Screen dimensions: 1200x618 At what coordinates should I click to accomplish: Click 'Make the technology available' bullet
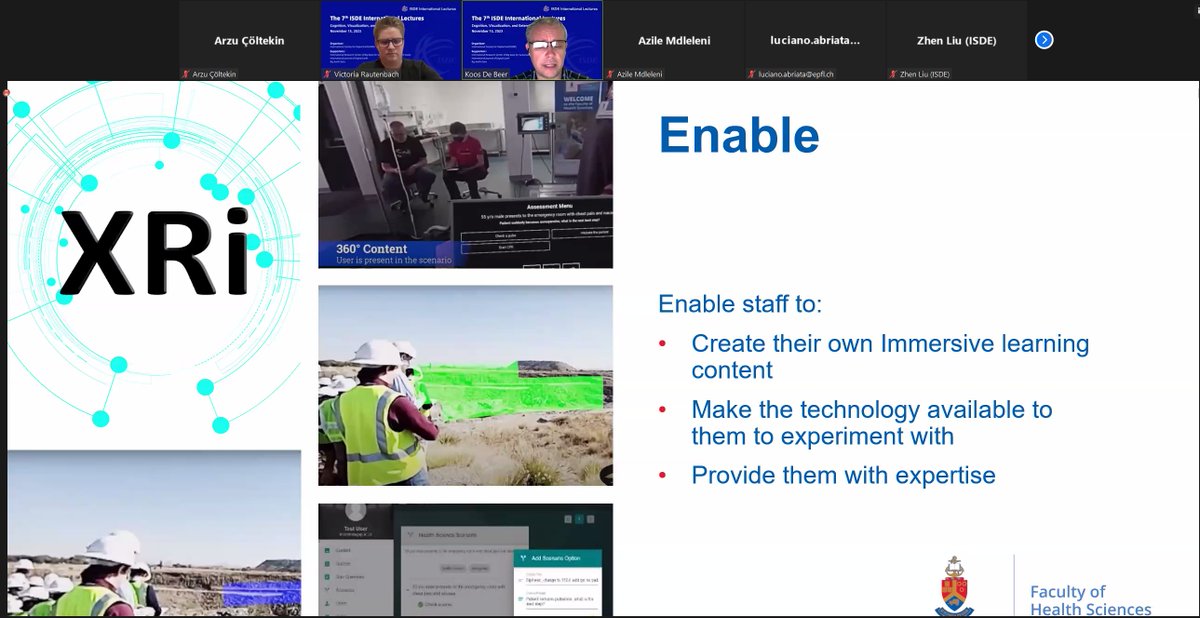pos(872,423)
